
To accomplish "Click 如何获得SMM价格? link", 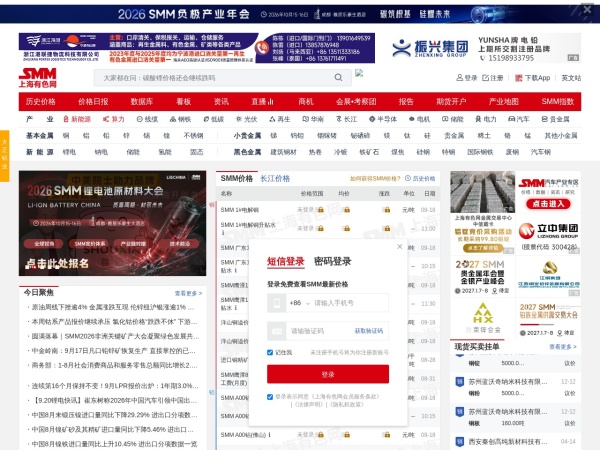I will pos(375,178).
